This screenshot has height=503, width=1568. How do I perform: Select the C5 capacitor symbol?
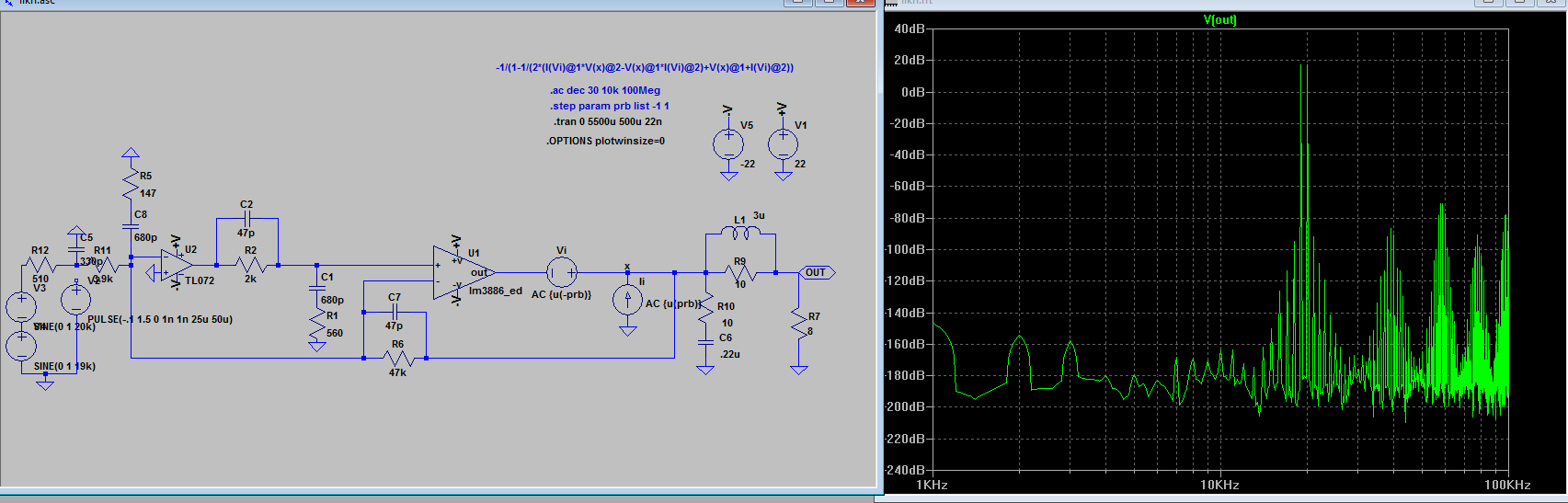[76, 249]
